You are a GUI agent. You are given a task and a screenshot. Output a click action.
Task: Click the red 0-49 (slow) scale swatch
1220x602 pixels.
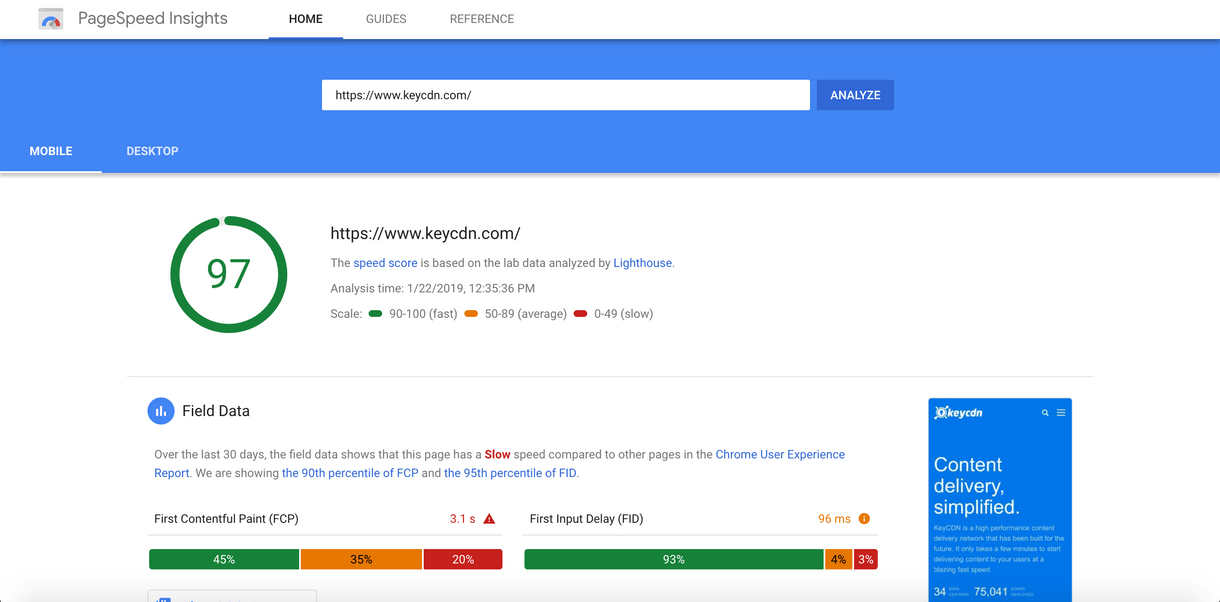coord(581,314)
